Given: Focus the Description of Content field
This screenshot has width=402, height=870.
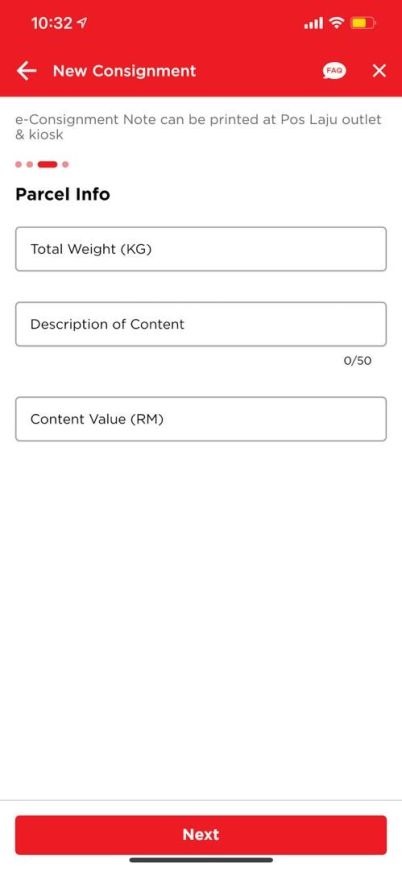Looking at the screenshot, I should pos(201,324).
